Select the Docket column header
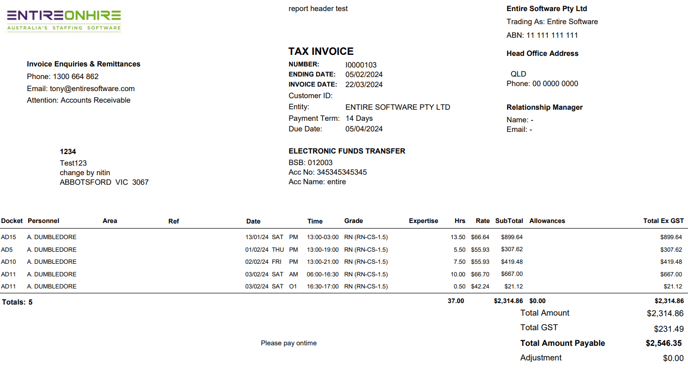 coord(11,221)
